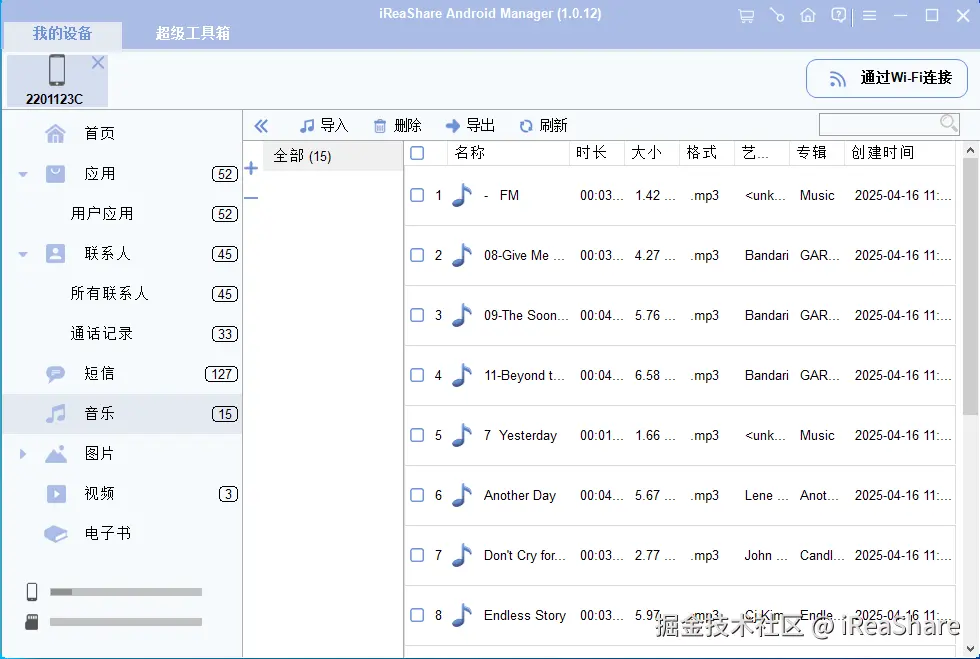Click the 通过Wi-Fi连接 button
Viewport: 980px width, 659px height.
(x=886, y=78)
